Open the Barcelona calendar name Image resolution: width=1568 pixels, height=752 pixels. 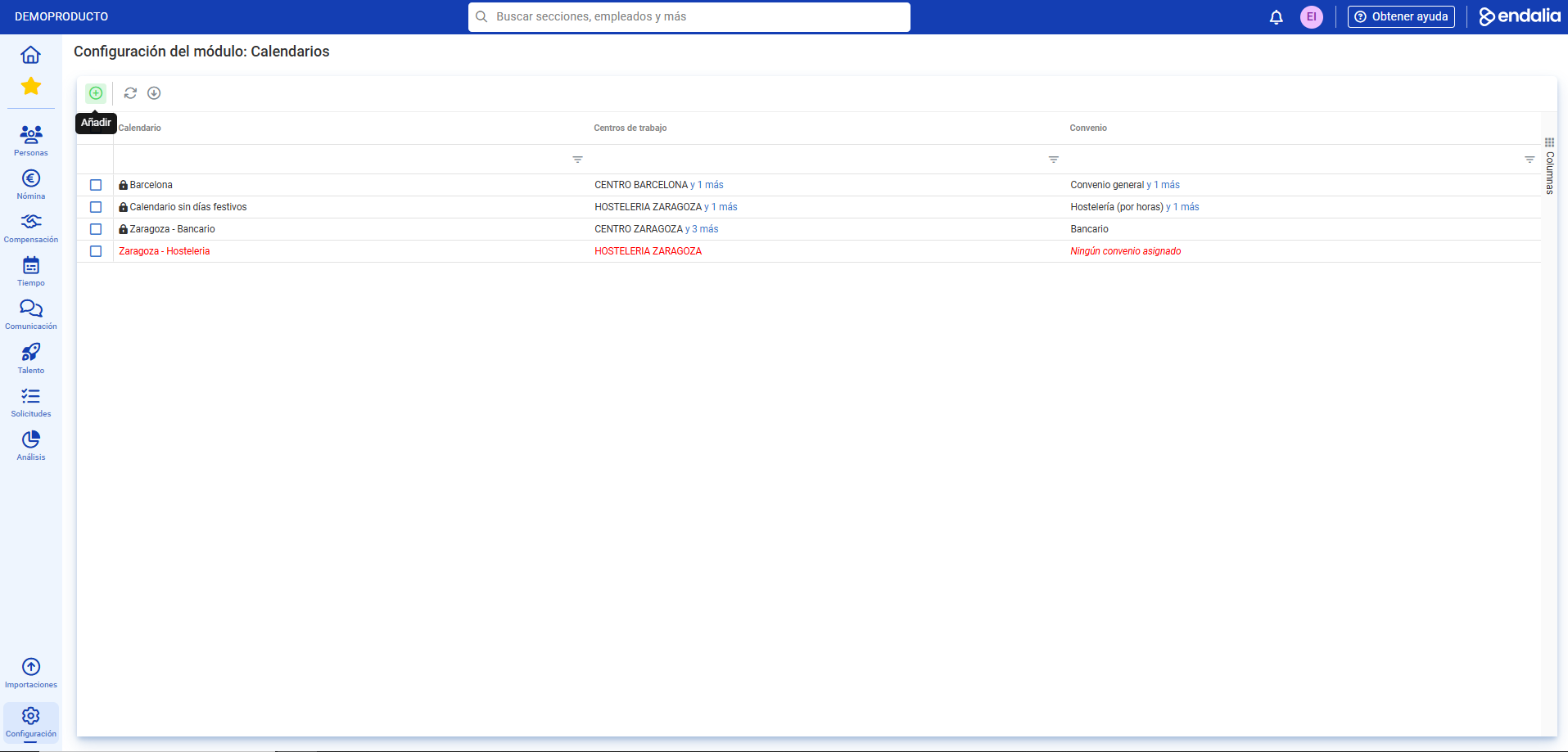[151, 185]
